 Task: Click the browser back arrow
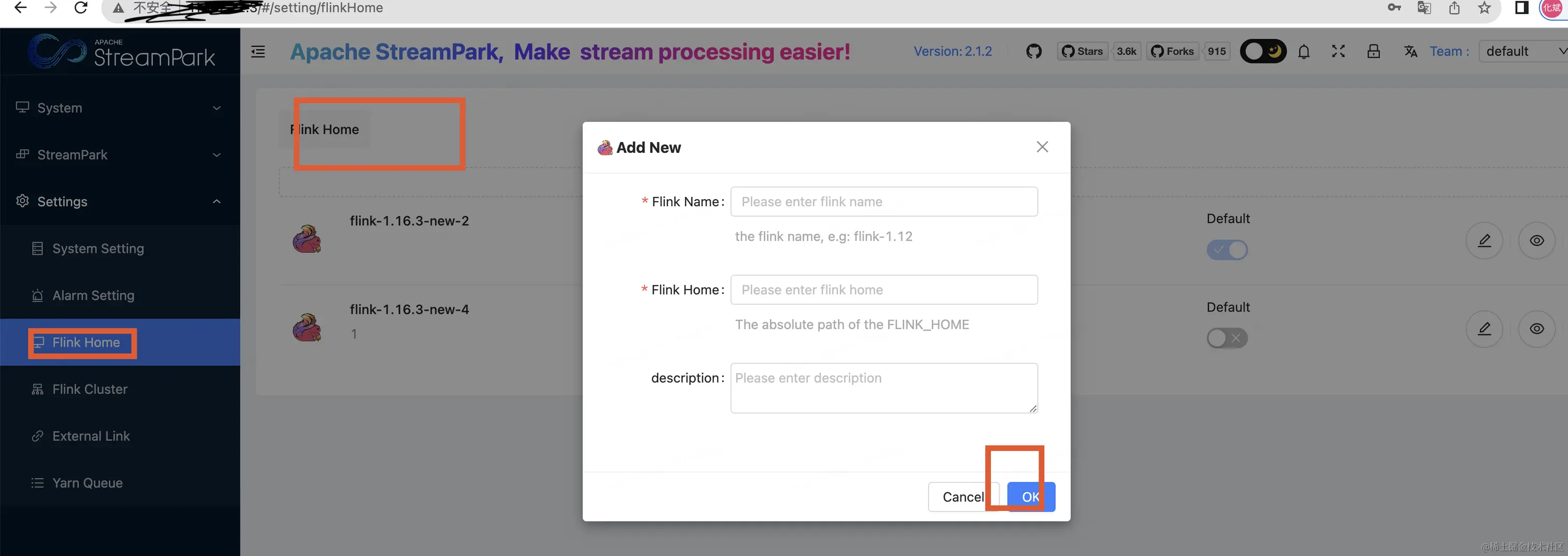(20, 8)
